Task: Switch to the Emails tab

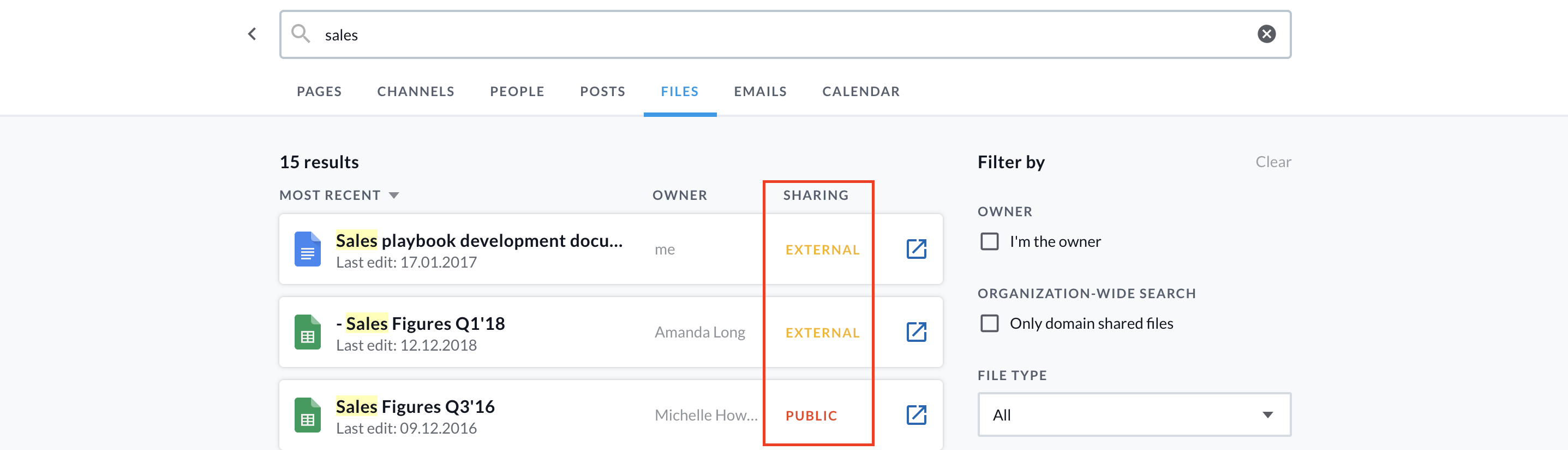Action: [759, 91]
